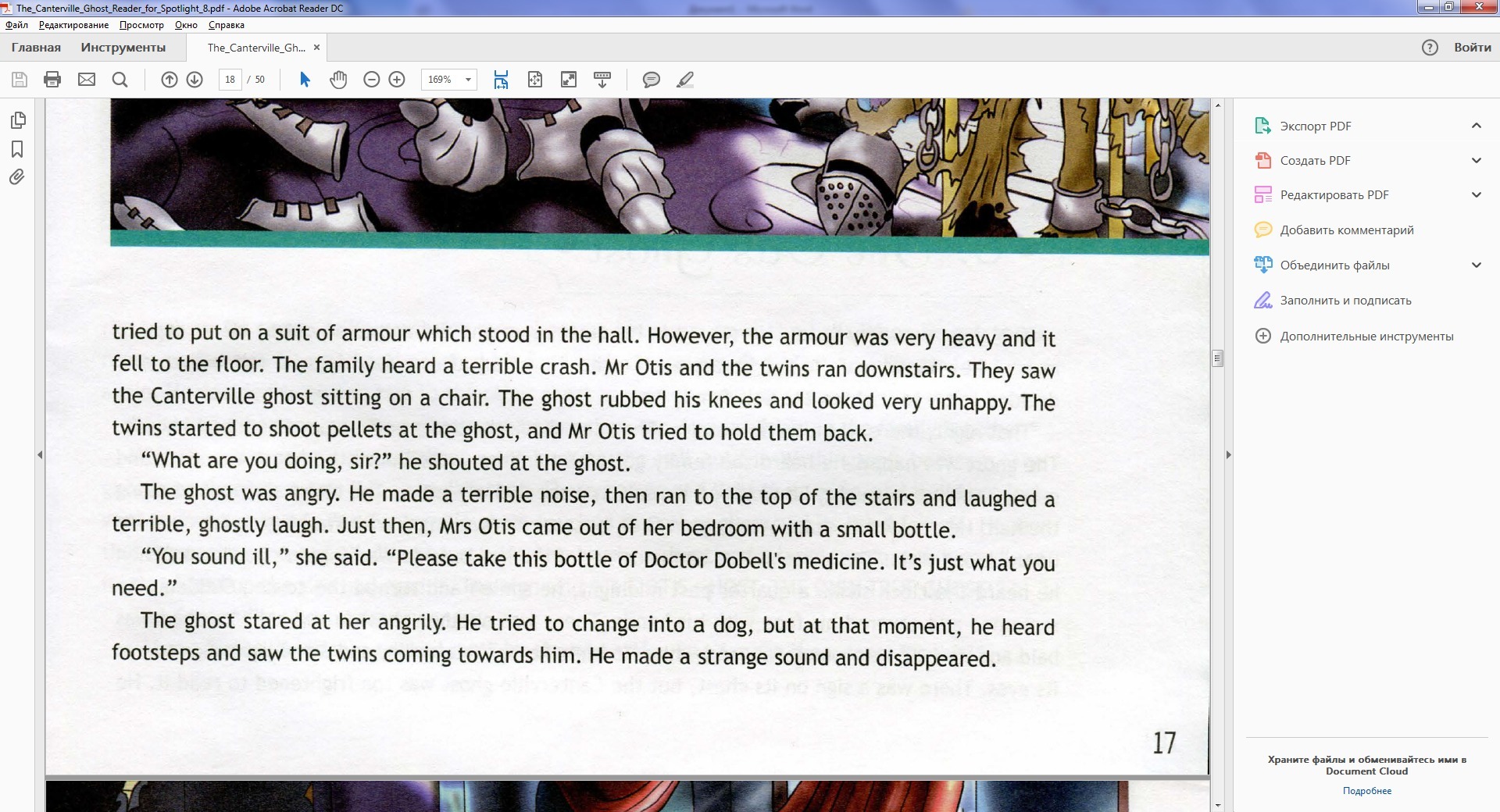Click the Fit one full page icon
This screenshot has height=812, width=1500.
[535, 80]
